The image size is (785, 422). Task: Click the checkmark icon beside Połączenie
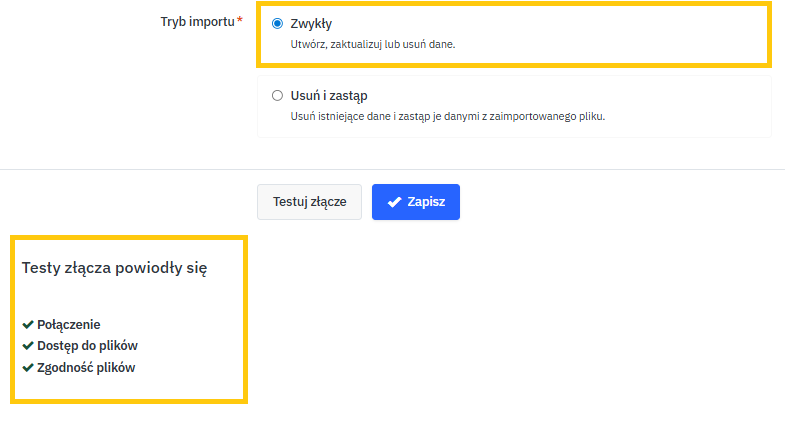point(28,325)
